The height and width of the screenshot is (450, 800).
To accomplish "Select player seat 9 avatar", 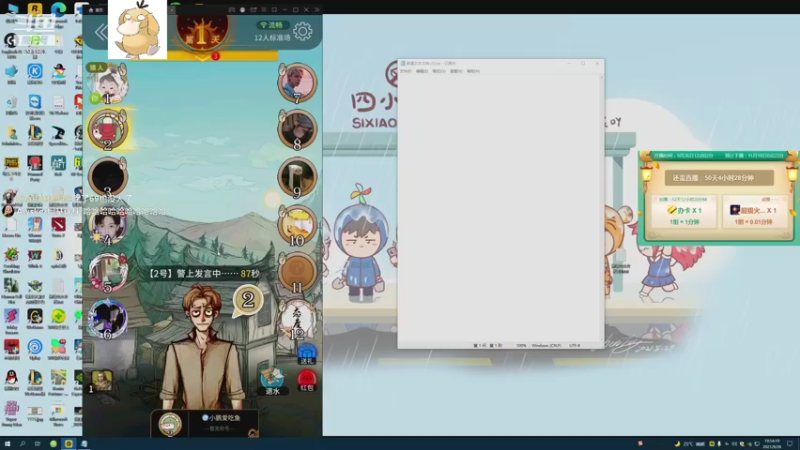I will click(297, 177).
